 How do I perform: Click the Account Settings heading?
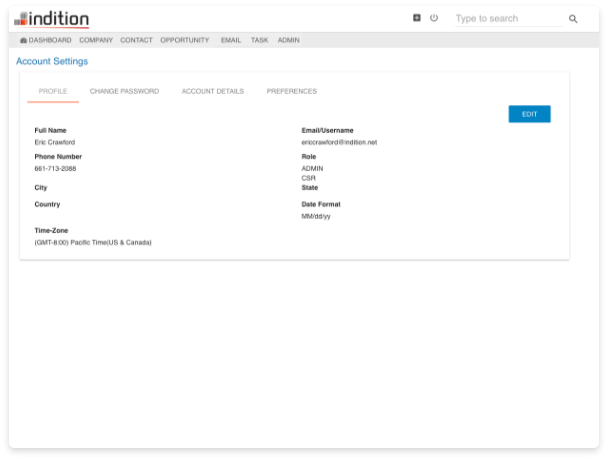(52, 62)
